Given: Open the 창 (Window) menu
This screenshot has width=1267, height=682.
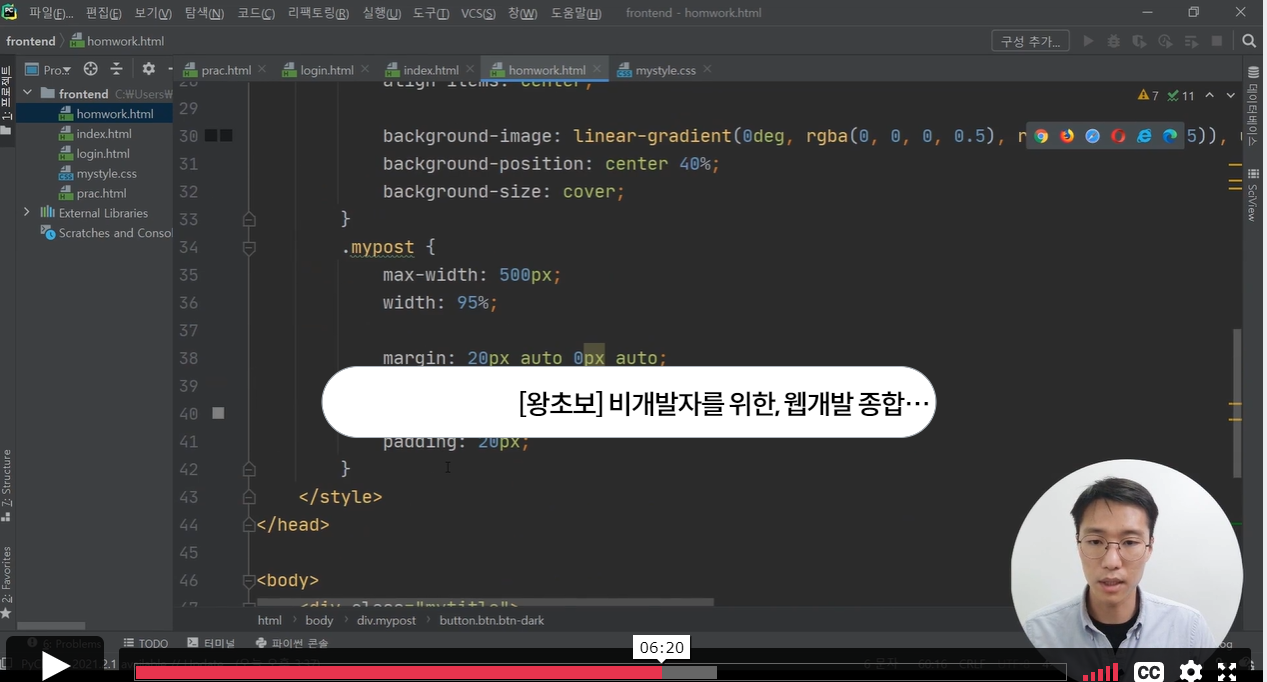Looking at the screenshot, I should tap(522, 13).
